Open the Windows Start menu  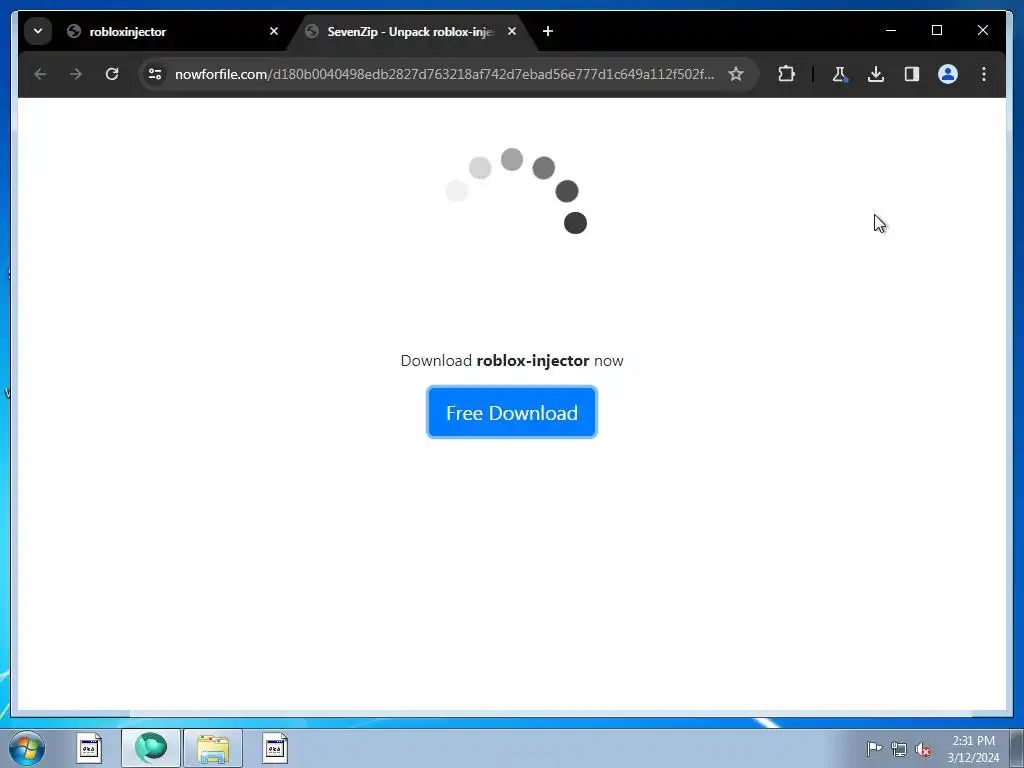[x=27, y=748]
